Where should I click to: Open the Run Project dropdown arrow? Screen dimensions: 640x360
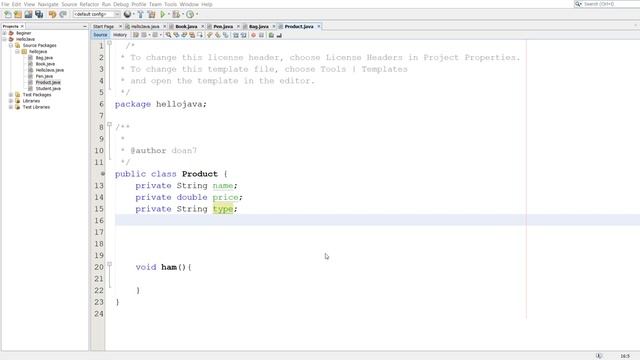[169, 14]
